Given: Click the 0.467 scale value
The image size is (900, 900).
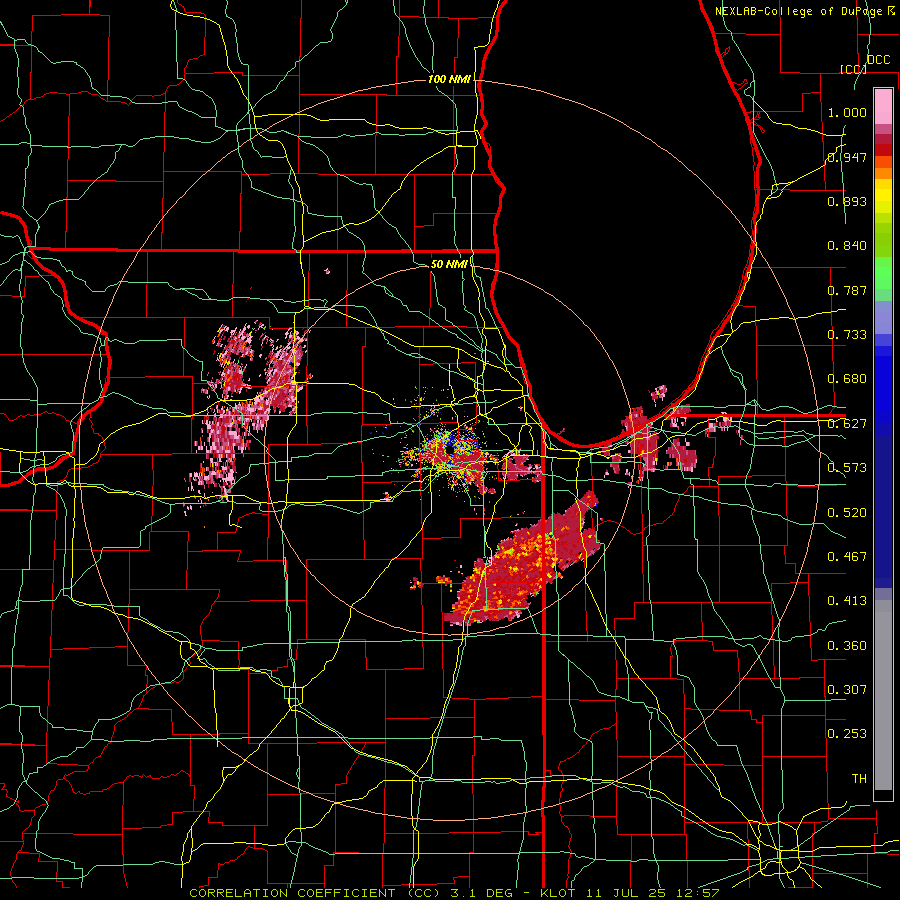Looking at the screenshot, I should point(847,557).
